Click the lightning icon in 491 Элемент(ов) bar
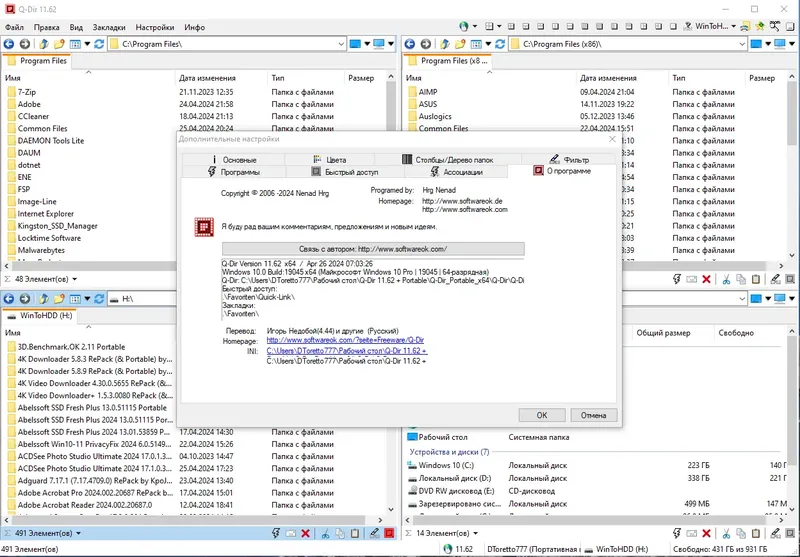The height and width of the screenshot is (557, 800). [x=276, y=533]
